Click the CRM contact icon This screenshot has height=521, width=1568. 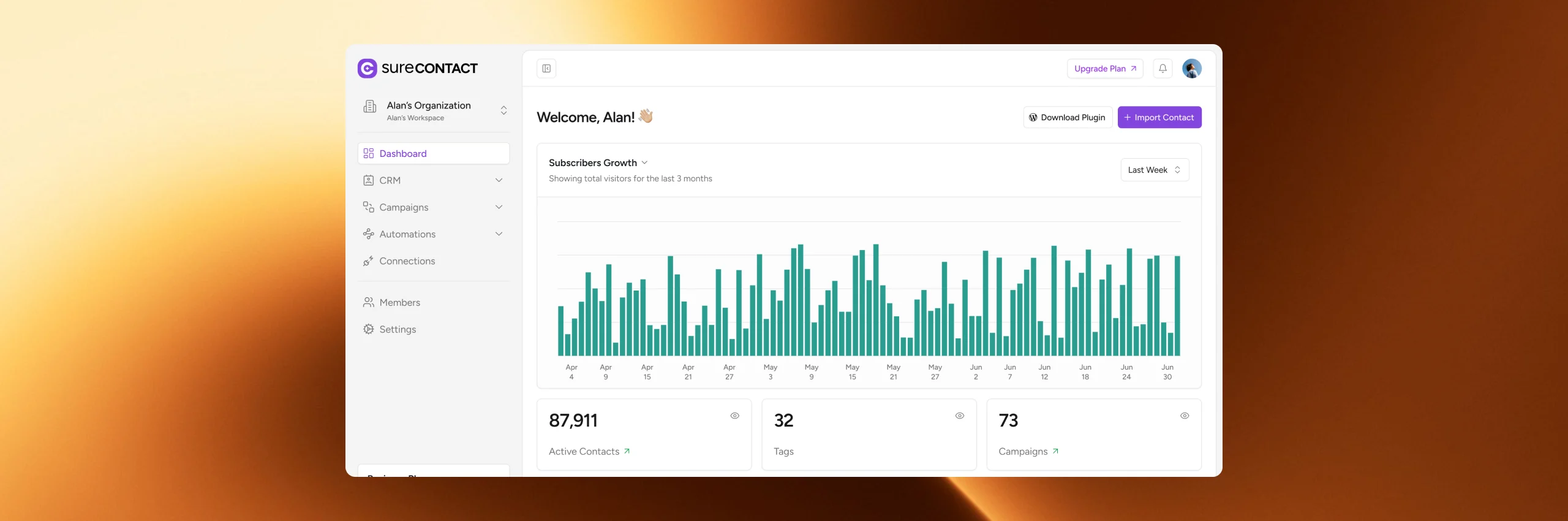[369, 180]
